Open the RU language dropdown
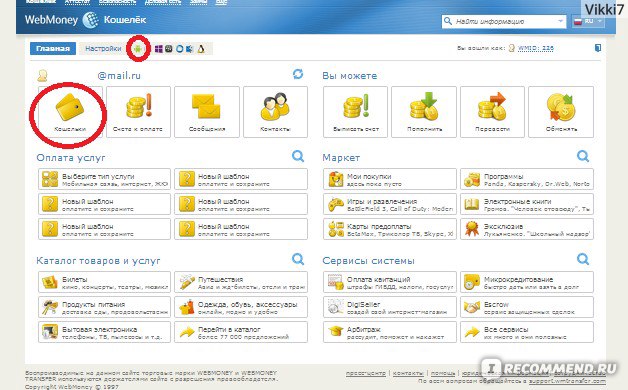The image size is (628, 390). click(x=588, y=21)
